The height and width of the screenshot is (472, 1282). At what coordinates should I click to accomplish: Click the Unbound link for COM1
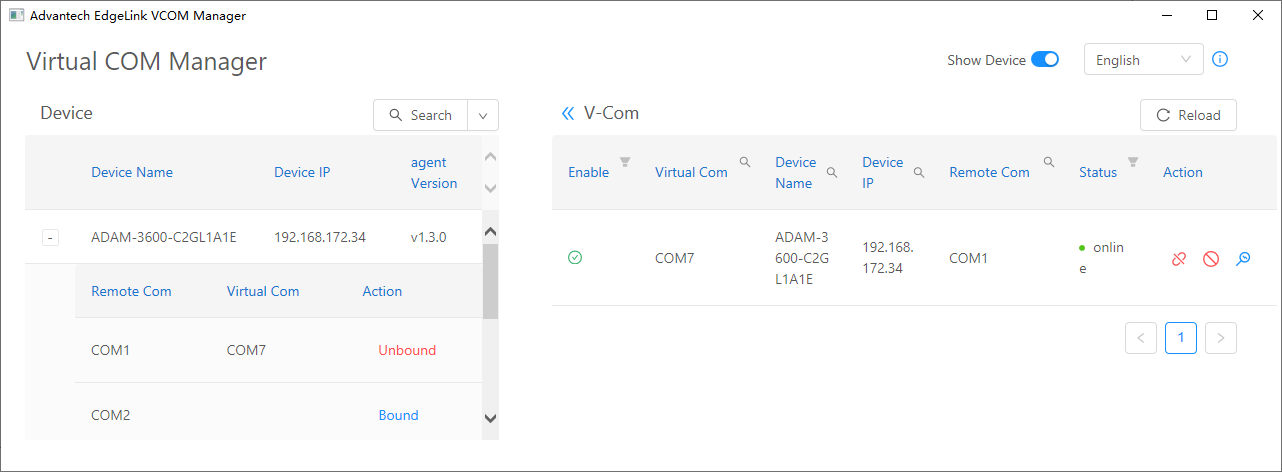pyautogui.click(x=407, y=350)
